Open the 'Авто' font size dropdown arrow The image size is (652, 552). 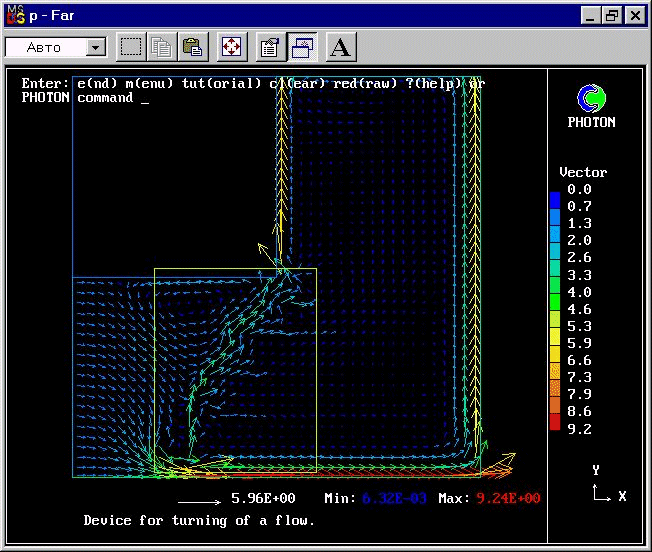[x=96, y=47]
